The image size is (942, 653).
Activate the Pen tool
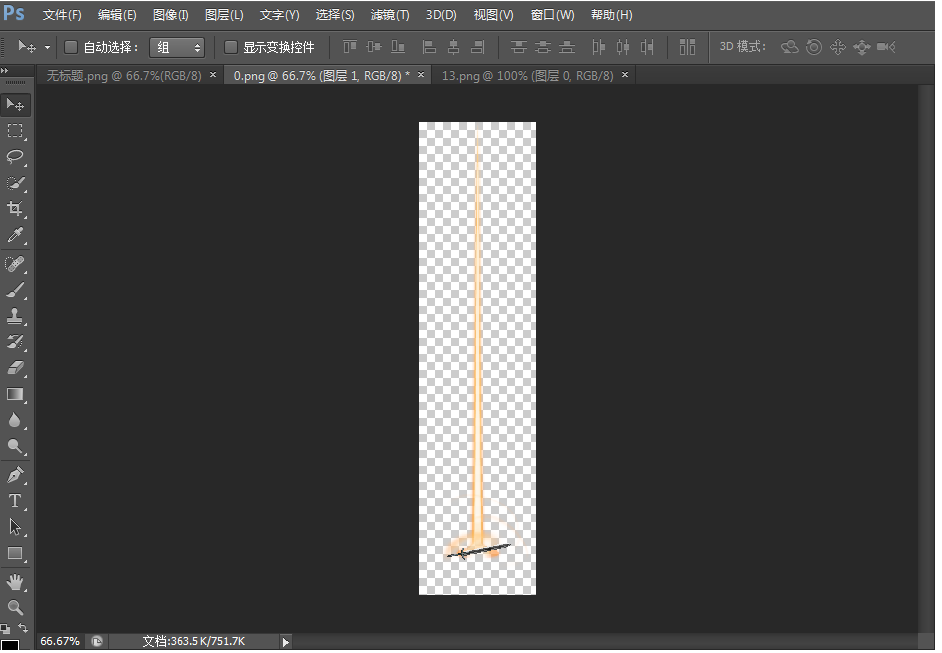tap(16, 474)
